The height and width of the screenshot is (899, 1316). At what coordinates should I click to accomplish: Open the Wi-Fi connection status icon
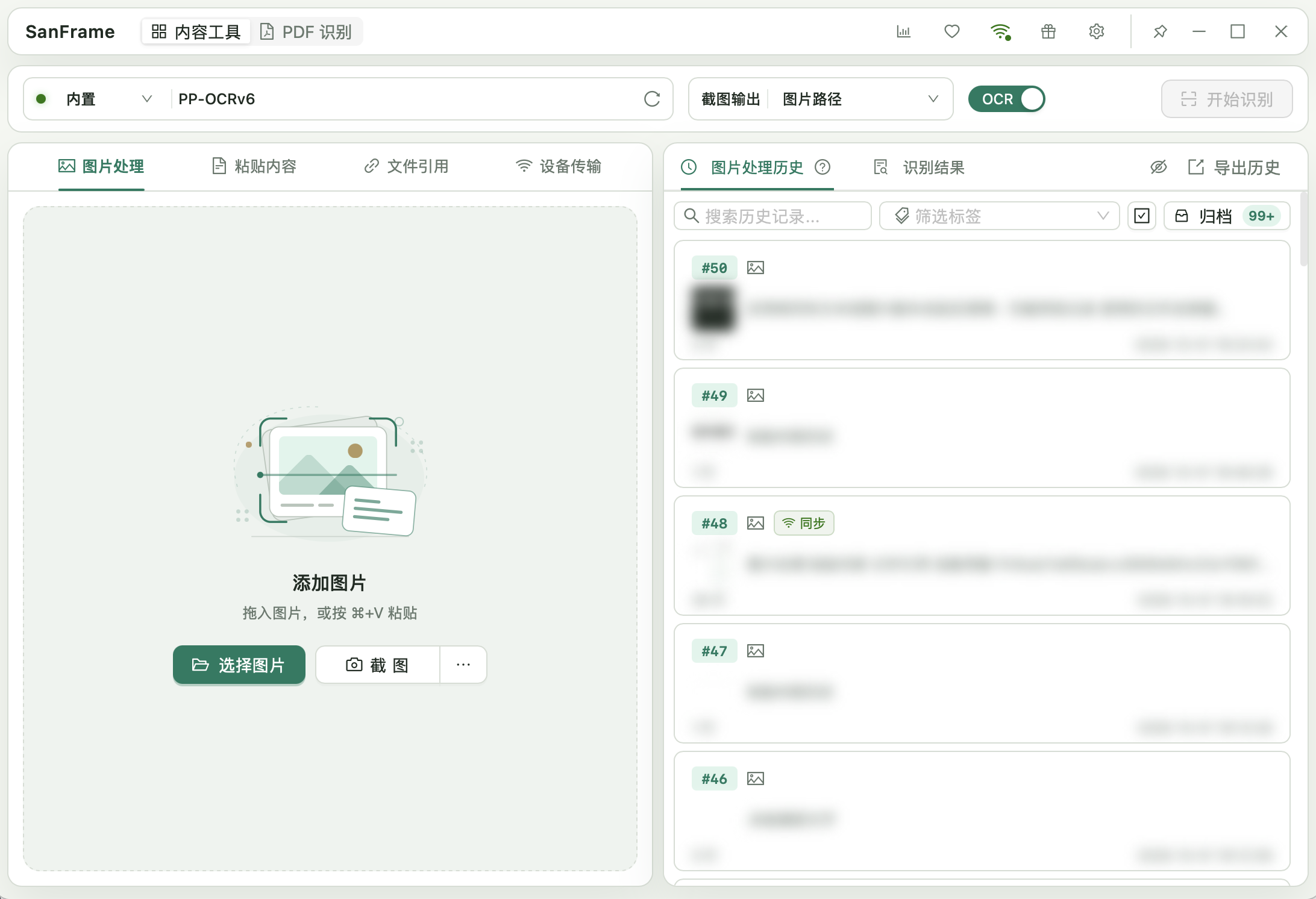pos(1000,31)
